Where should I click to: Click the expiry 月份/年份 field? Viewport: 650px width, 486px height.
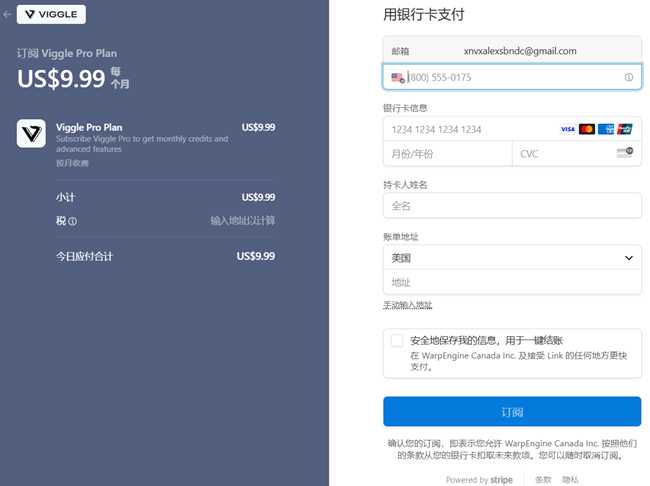(447, 154)
